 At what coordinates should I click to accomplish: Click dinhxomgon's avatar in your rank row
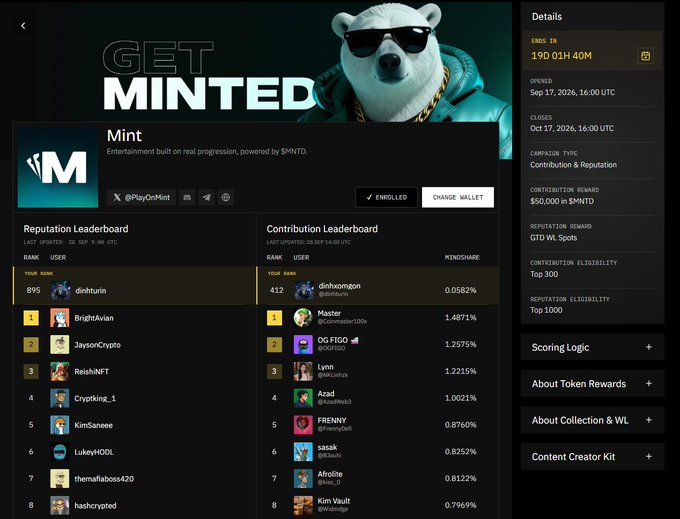304,291
